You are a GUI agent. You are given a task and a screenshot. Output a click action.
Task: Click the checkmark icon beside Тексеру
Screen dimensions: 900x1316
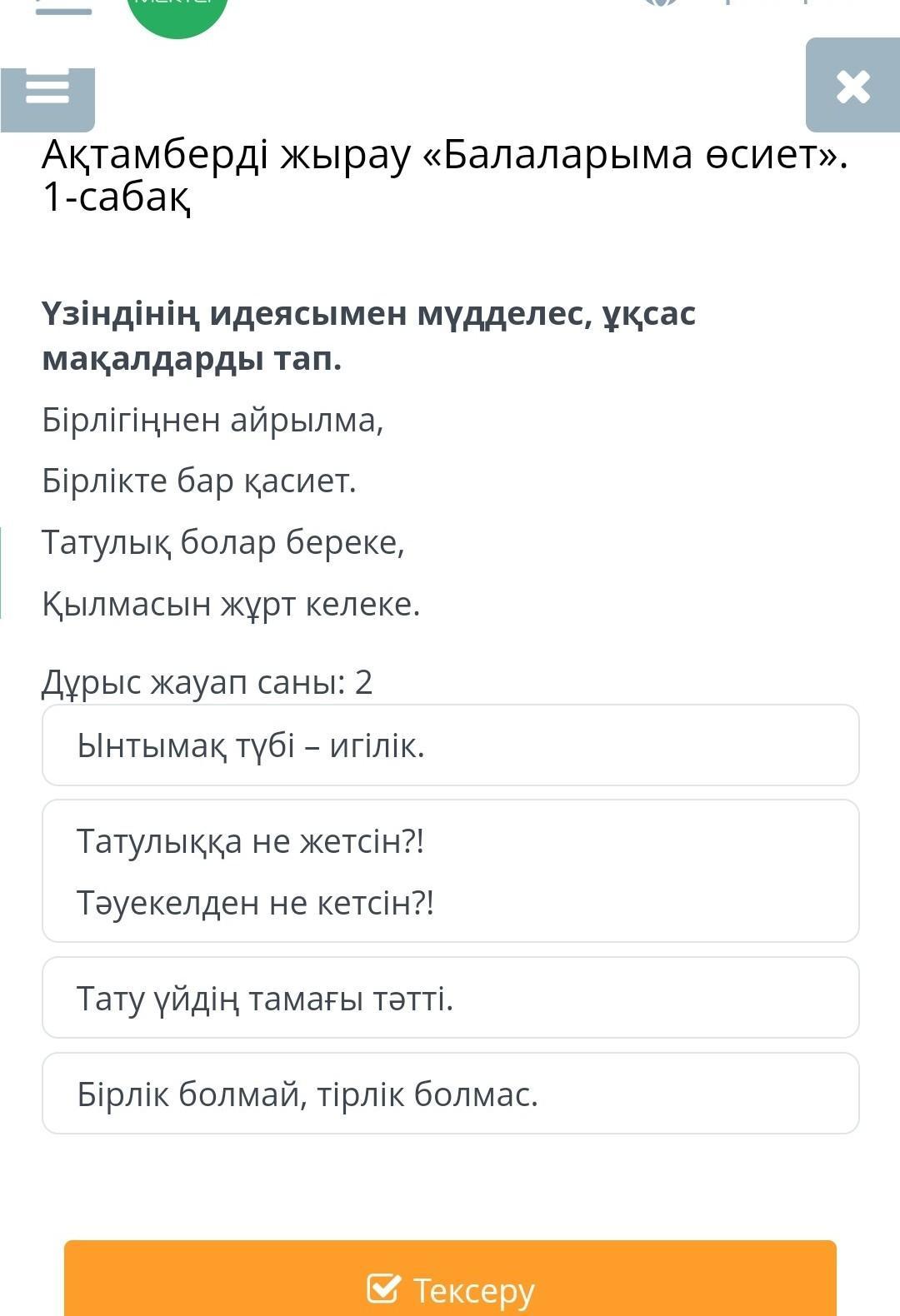point(383,1288)
